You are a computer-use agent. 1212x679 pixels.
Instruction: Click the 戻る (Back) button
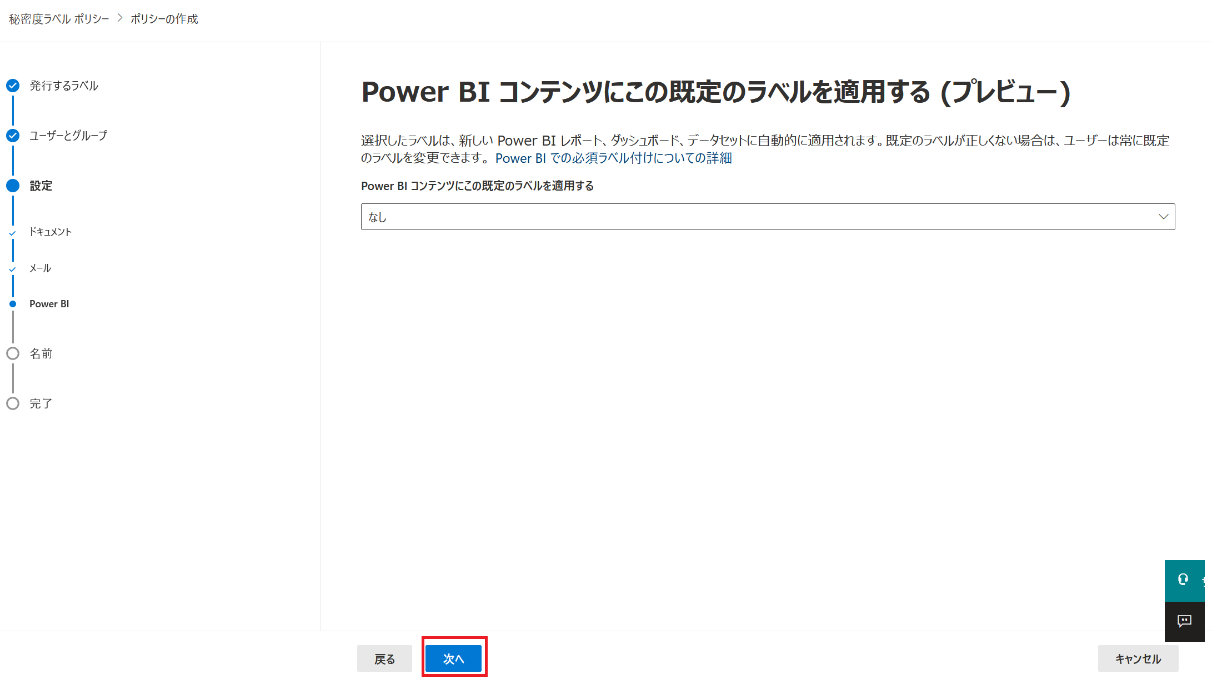pos(384,659)
